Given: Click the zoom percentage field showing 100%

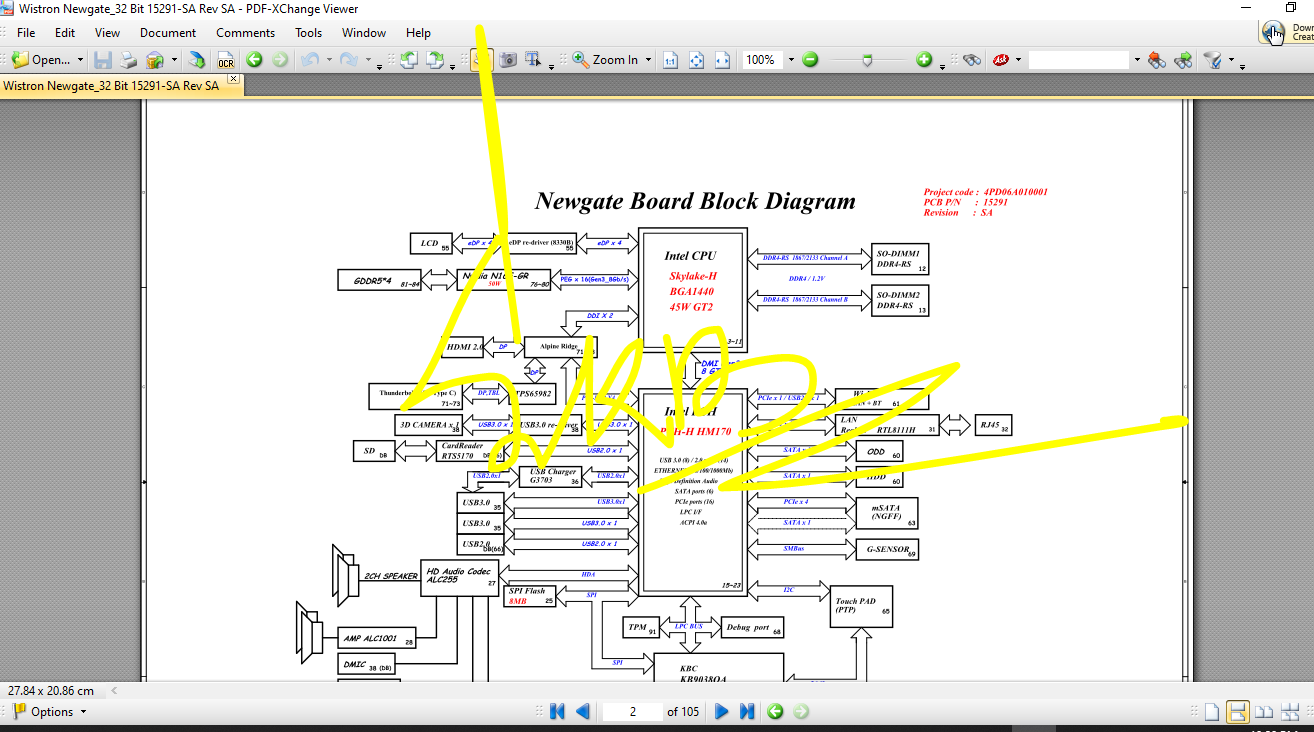Looking at the screenshot, I should point(762,60).
